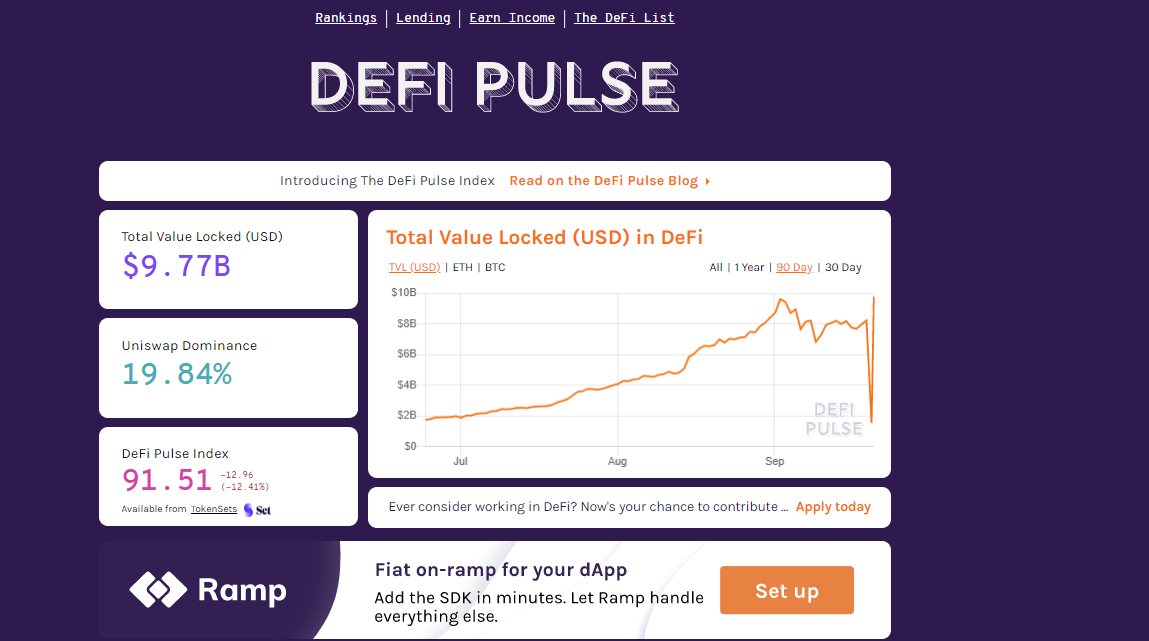Click the Set protocol logo icon

[x=257, y=510]
